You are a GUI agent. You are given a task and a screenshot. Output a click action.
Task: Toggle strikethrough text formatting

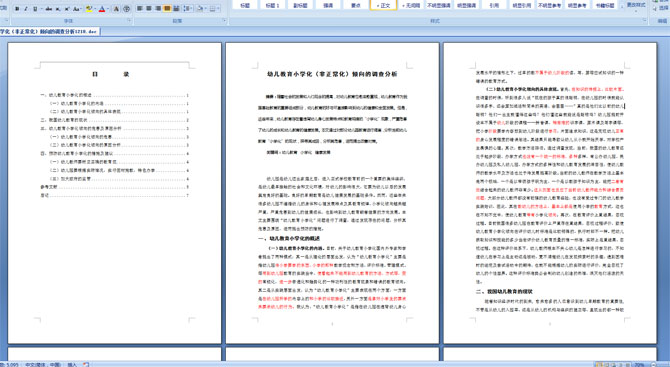tap(49, 9)
